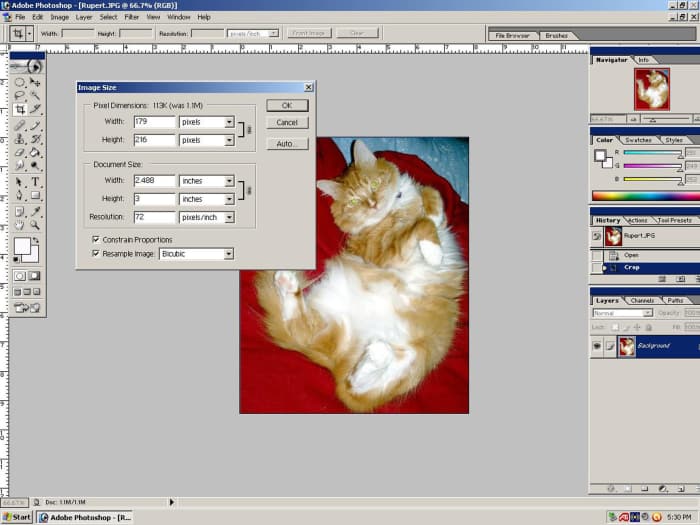Uncheck Constrain Proportions checkbox
The image size is (700, 525).
pyautogui.click(x=96, y=239)
